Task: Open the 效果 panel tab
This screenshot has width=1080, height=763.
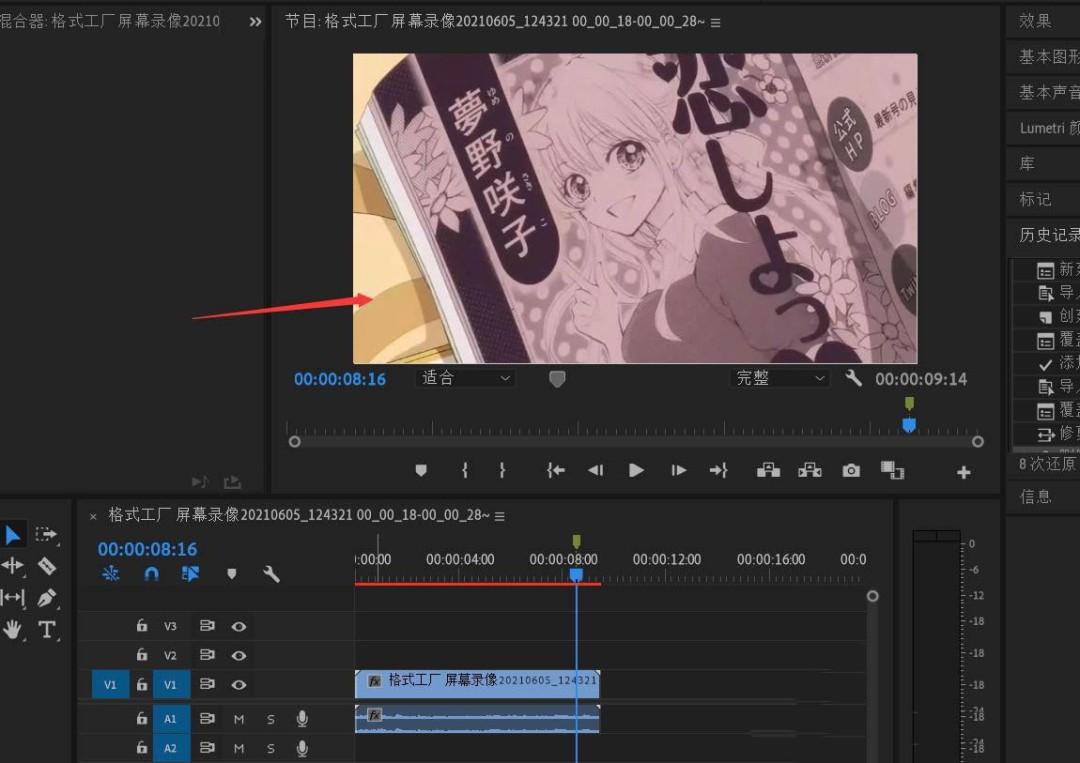Action: point(1036,21)
